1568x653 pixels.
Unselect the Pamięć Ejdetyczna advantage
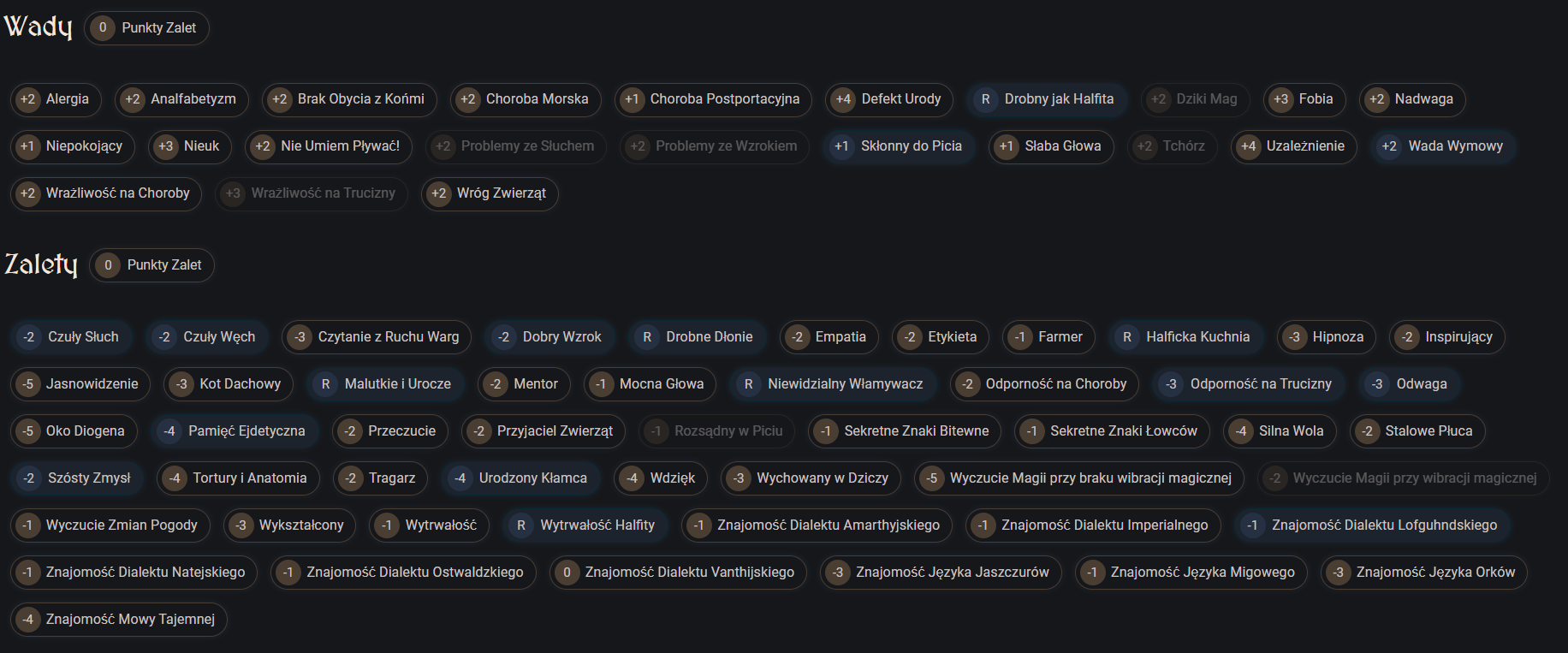coord(235,431)
